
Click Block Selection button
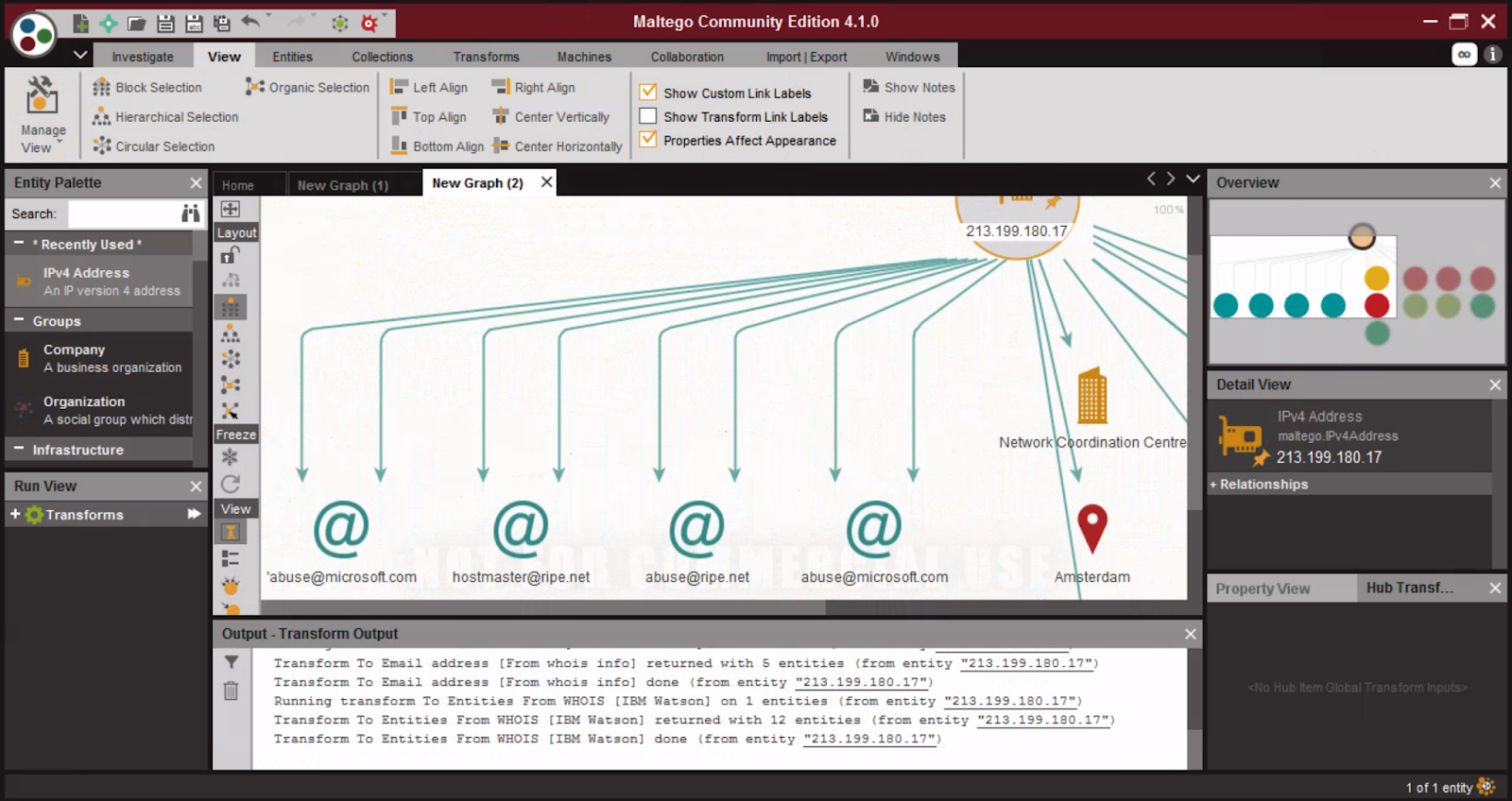(147, 87)
